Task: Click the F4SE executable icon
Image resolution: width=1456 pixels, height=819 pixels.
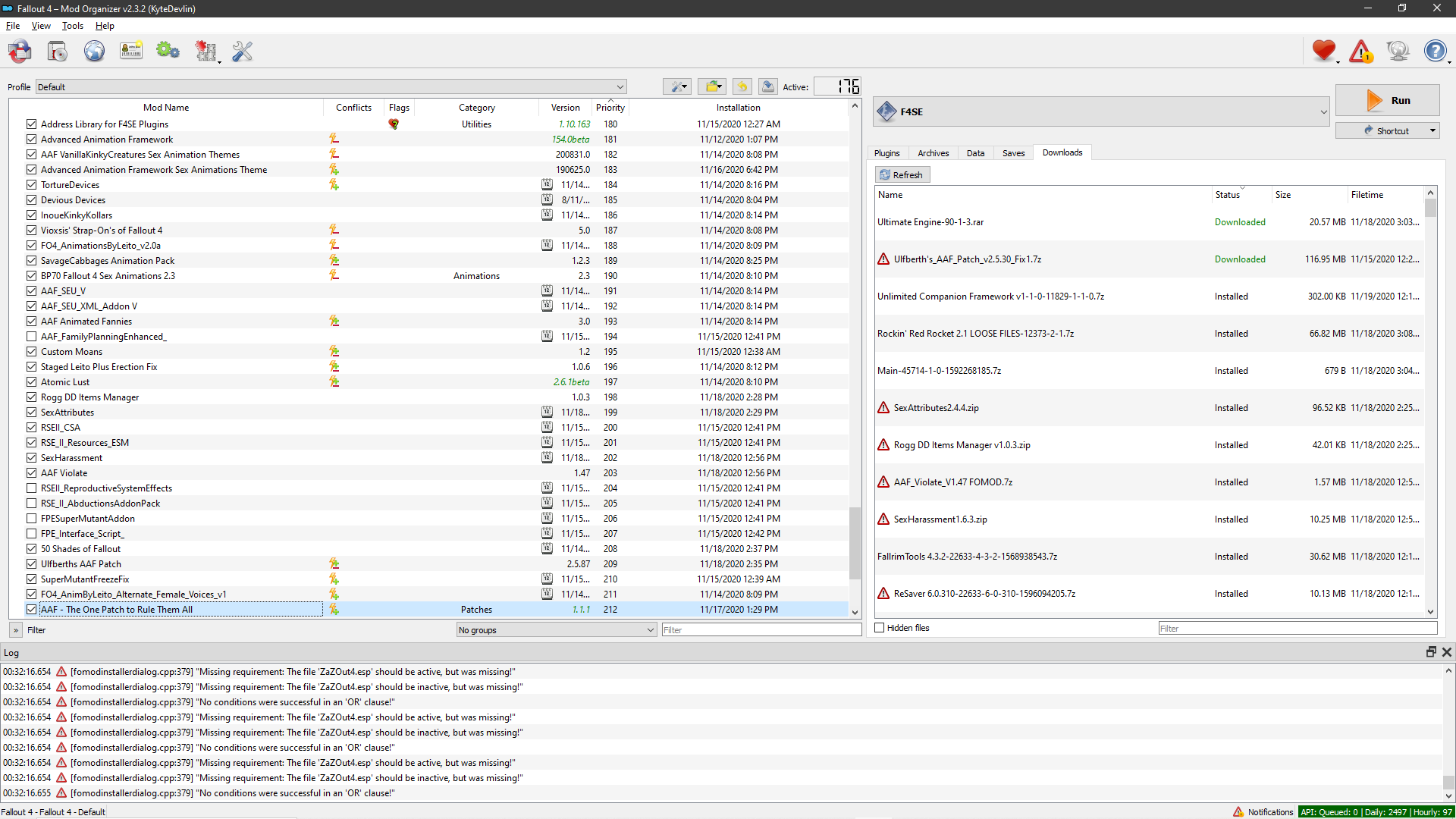Action: coord(886,111)
